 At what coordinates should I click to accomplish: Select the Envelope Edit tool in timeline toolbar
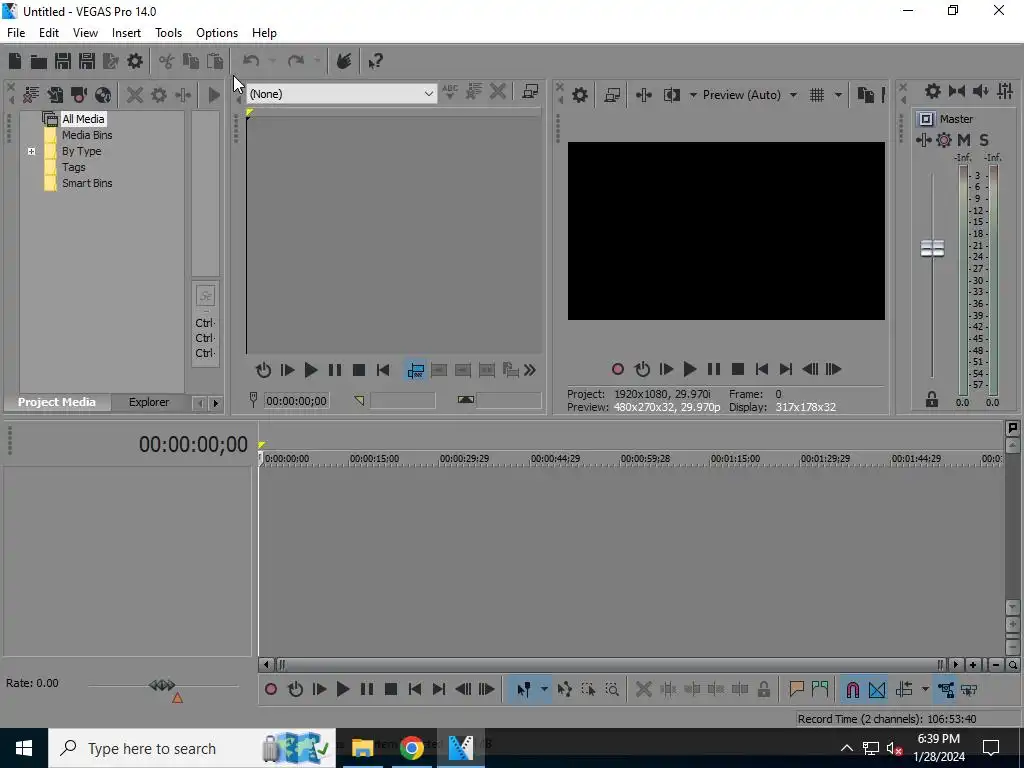564,690
